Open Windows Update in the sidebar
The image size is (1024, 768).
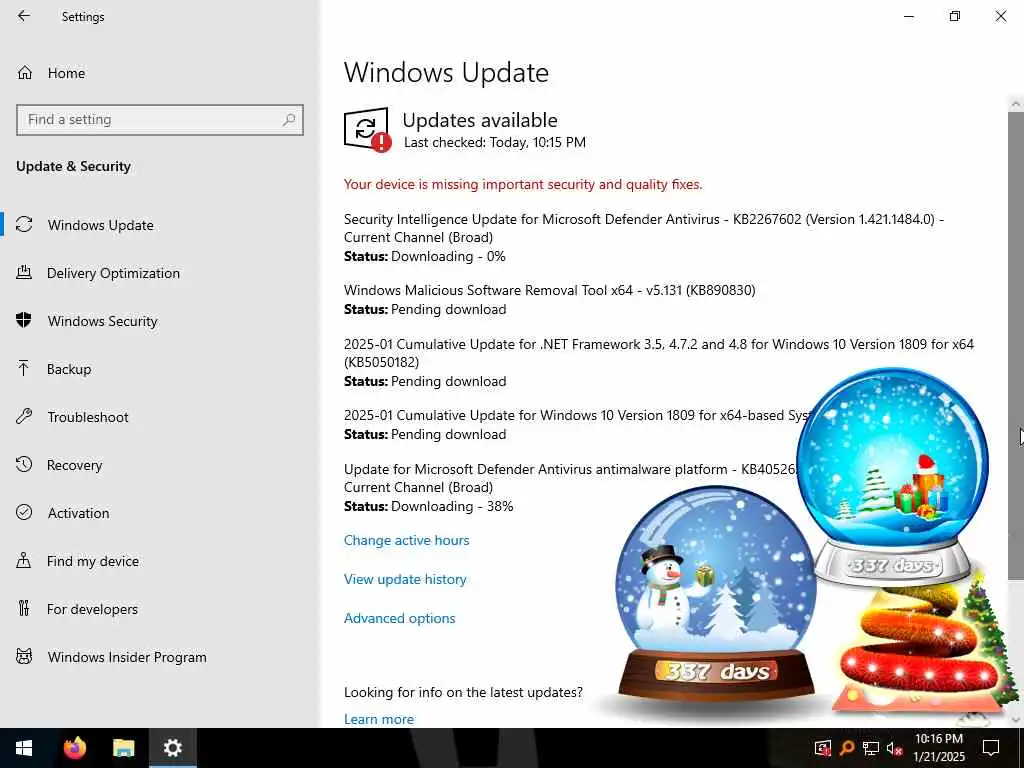coord(160,225)
